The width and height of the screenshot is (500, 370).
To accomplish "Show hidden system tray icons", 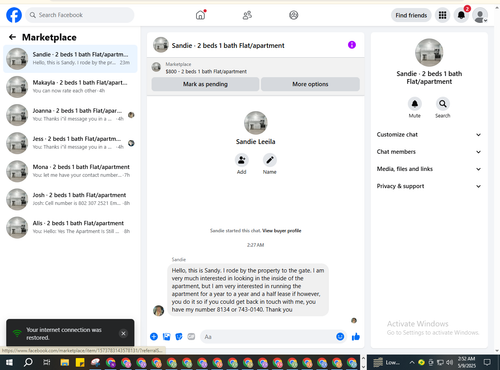I will pos(412,362).
